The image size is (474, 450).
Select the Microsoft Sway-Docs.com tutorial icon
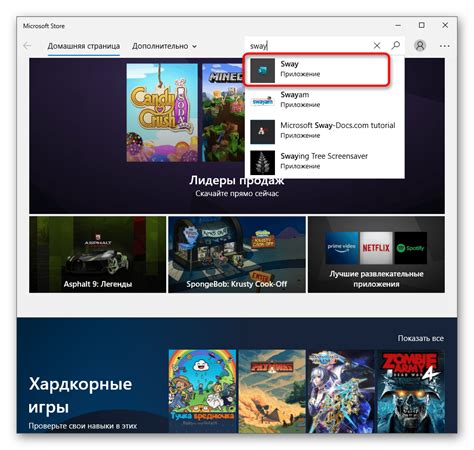263,132
